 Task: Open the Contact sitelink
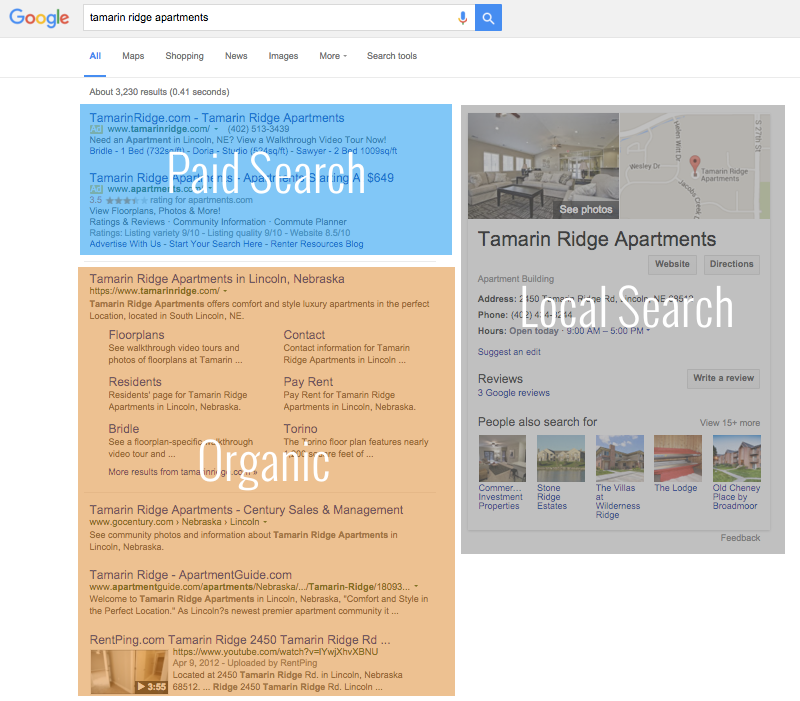pos(304,335)
